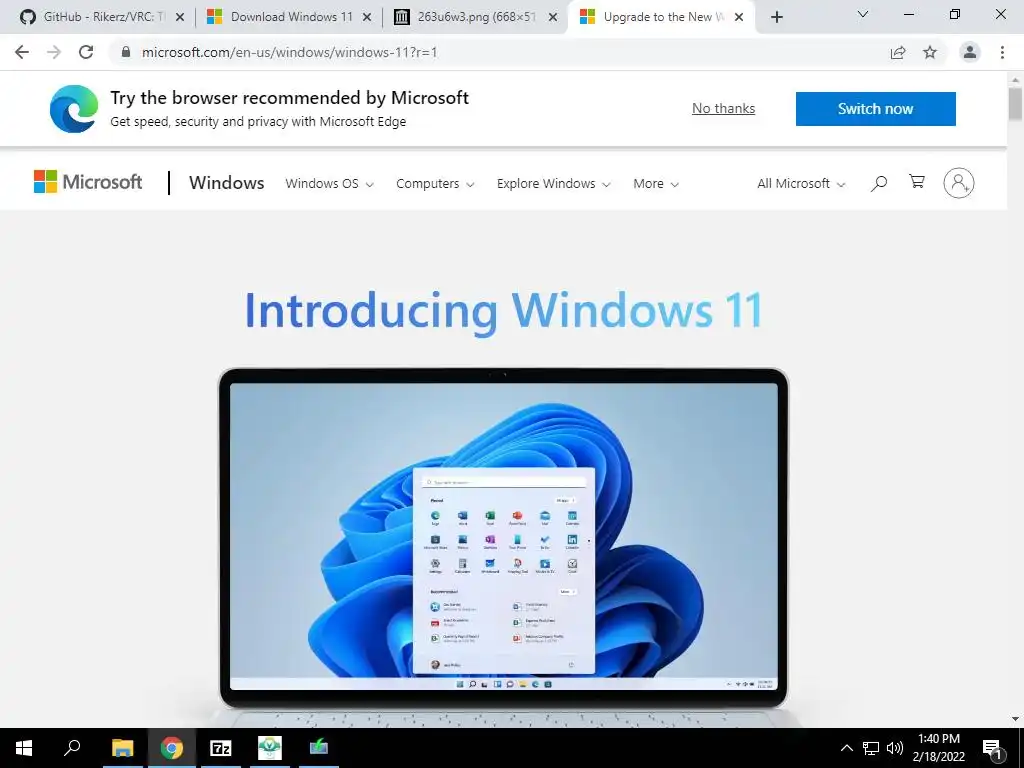Open a new tab
Screen dimensions: 1024x768
(776, 17)
